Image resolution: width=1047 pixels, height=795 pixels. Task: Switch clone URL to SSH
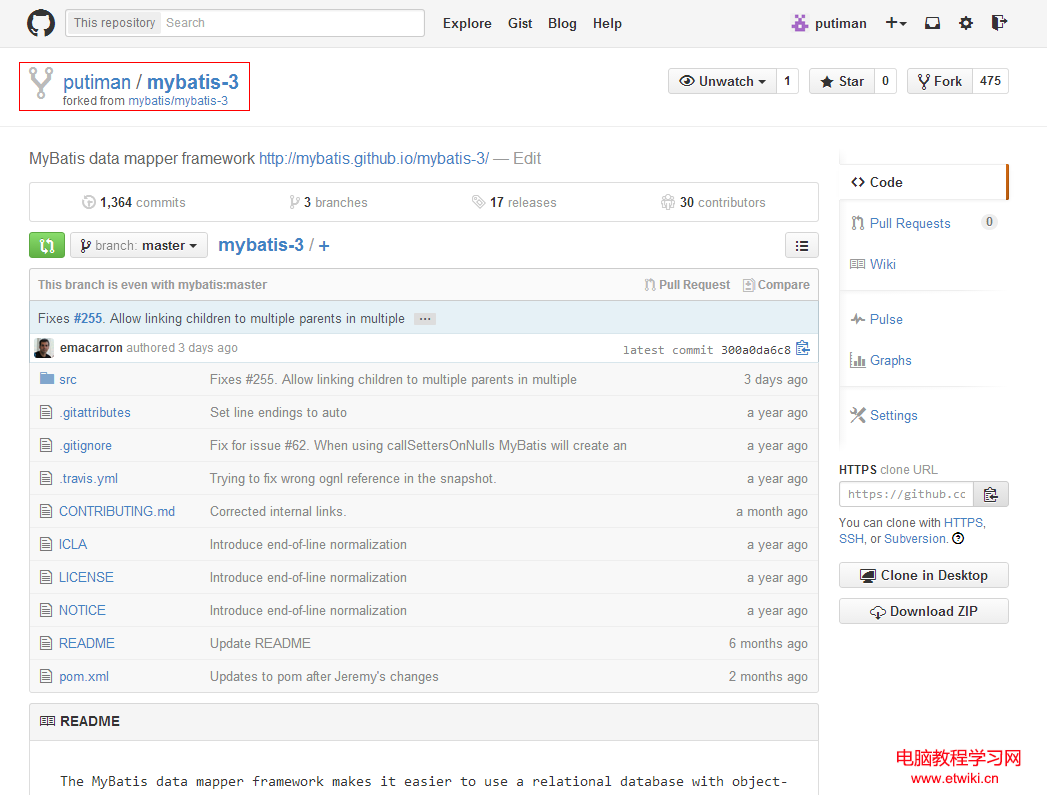[x=851, y=539]
